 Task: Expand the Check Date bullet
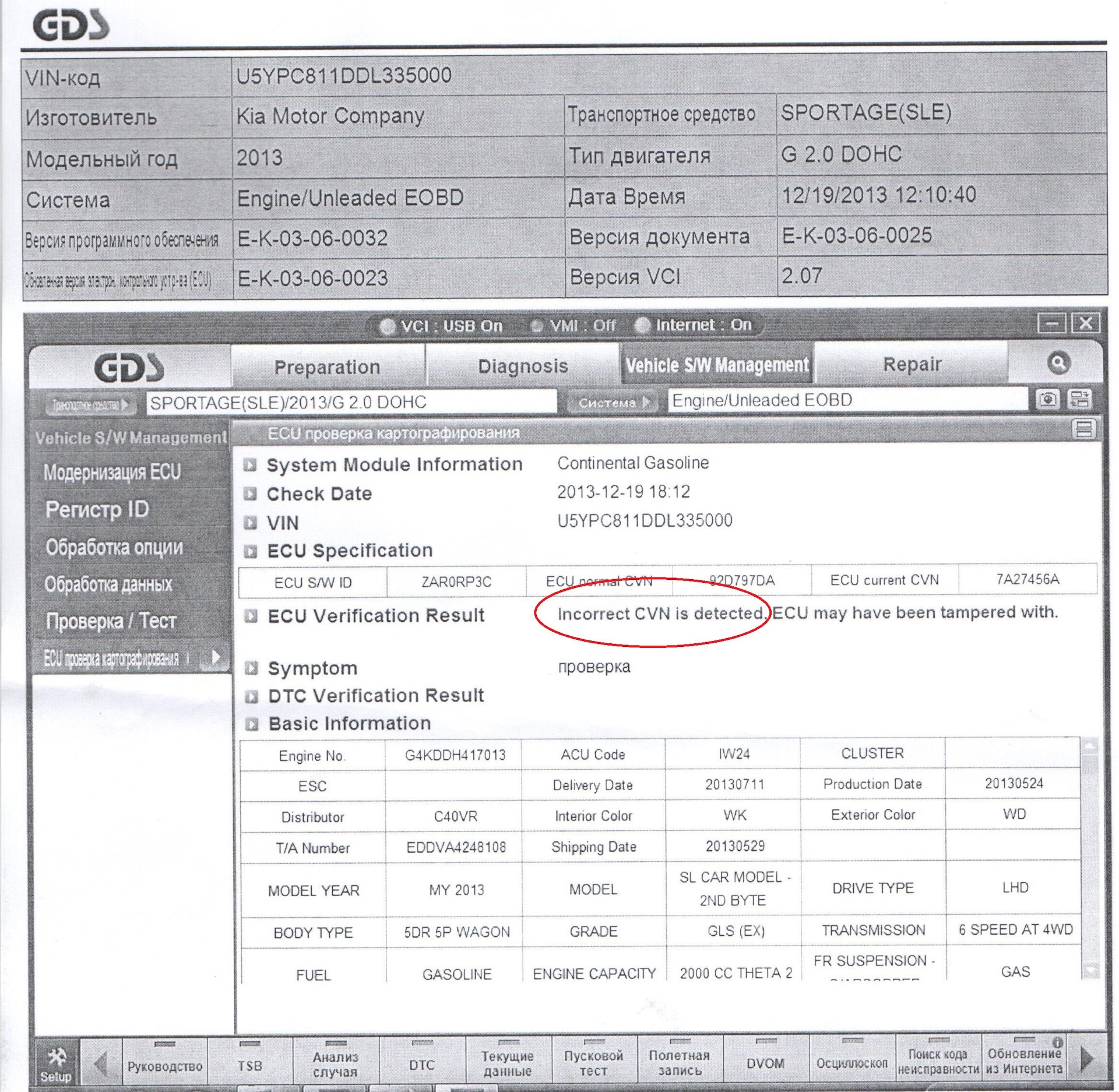point(250,494)
